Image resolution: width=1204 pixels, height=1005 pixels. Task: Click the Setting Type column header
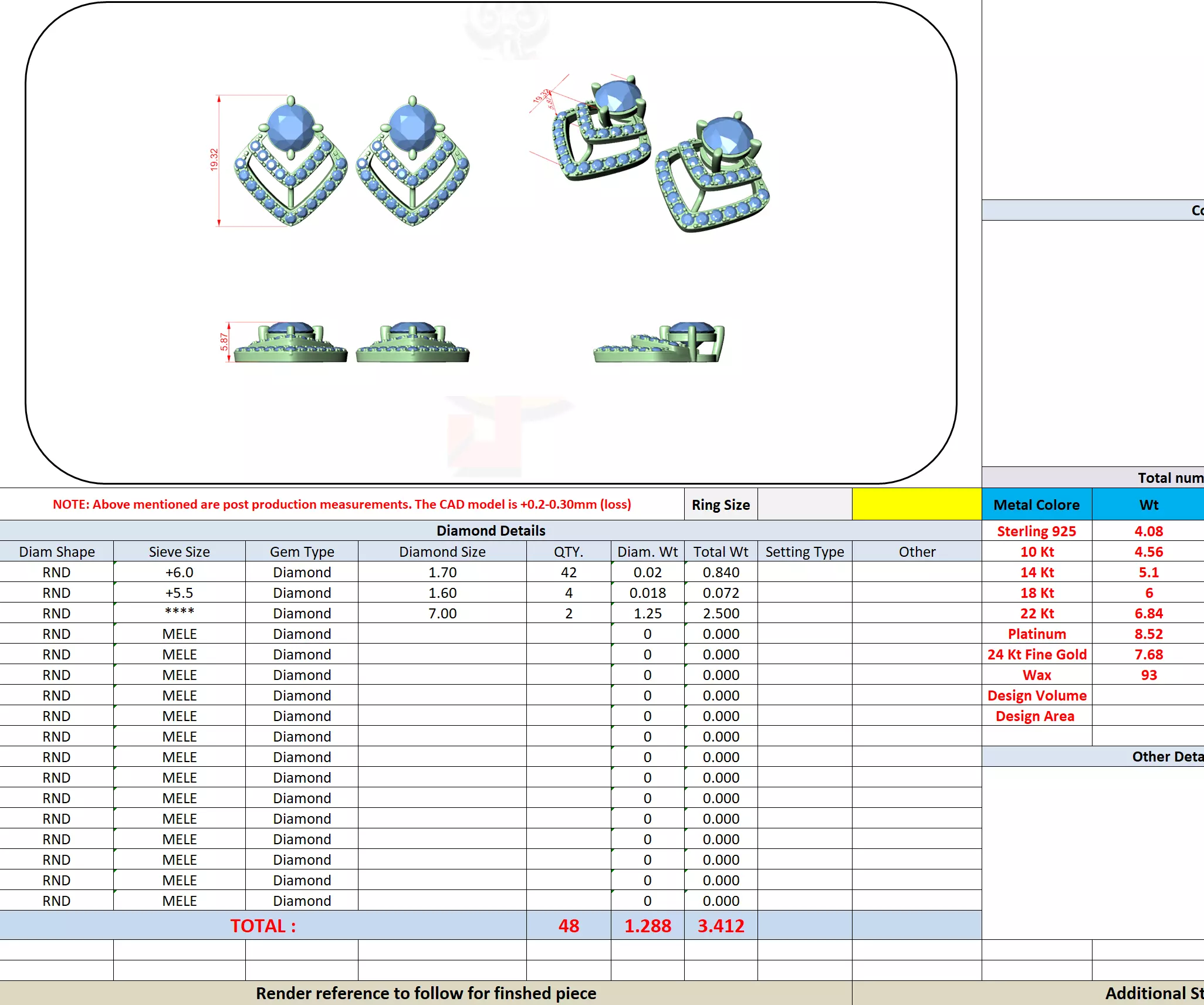coord(804,551)
